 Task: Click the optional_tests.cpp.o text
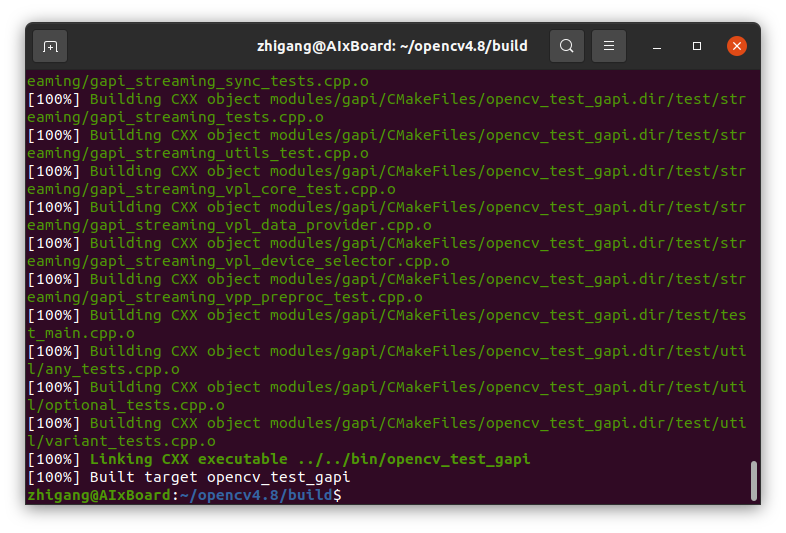click(130, 405)
